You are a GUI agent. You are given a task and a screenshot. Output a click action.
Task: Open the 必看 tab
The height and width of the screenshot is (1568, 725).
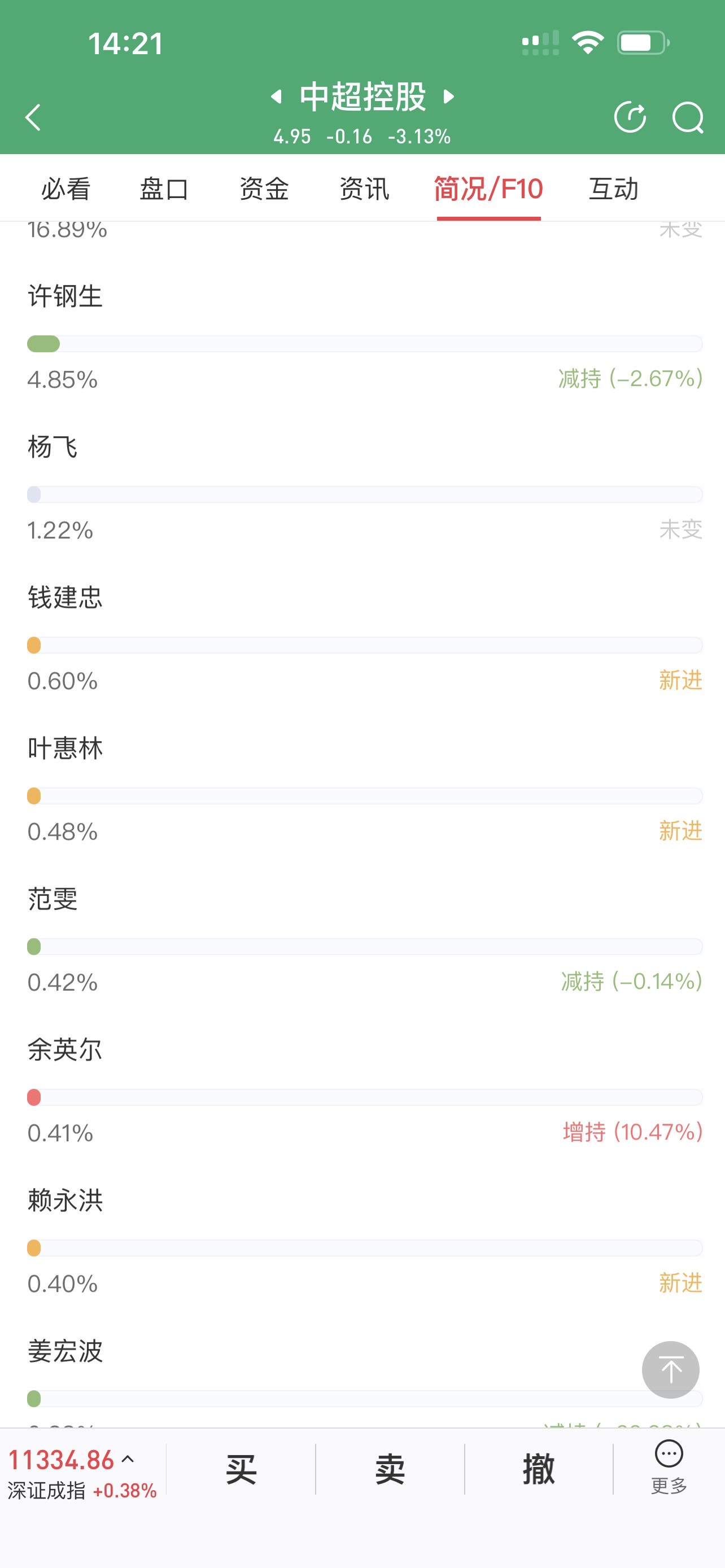[x=67, y=189]
